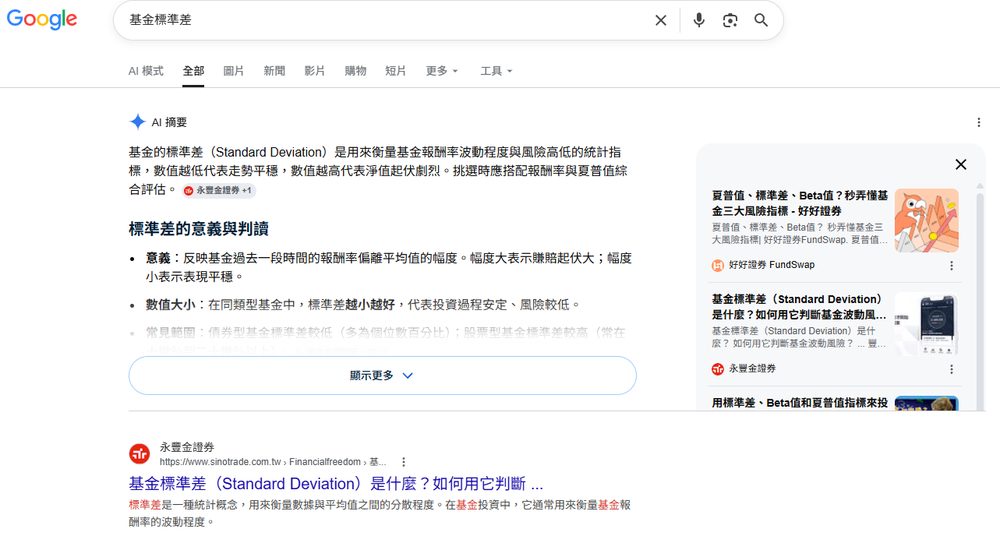The image size is (1000, 536).
Task: Expand the 更多 dropdown
Action: [x=442, y=71]
